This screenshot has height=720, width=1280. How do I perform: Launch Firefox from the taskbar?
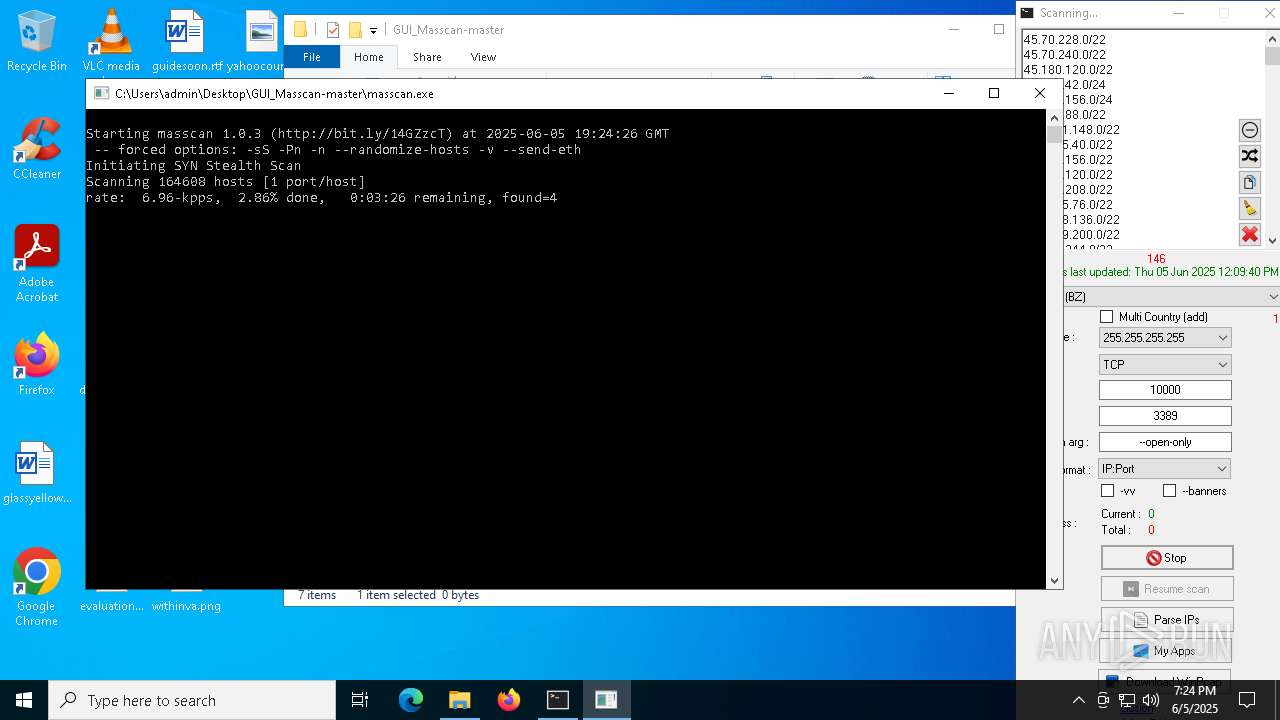tap(509, 700)
